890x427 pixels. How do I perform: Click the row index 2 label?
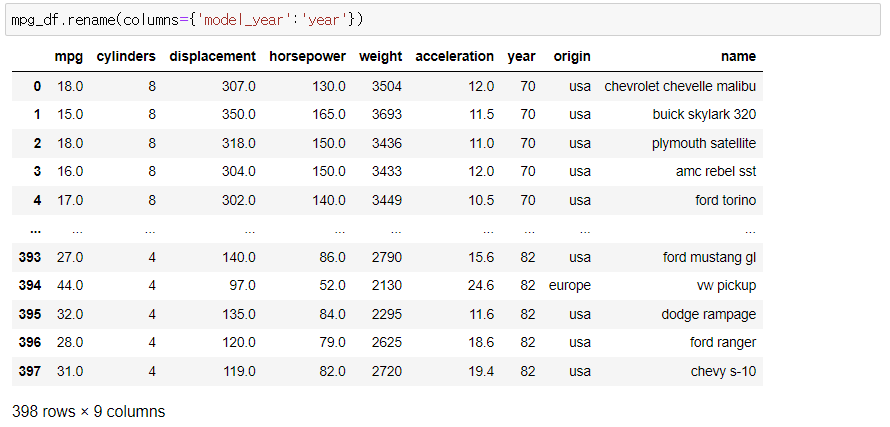[37, 143]
